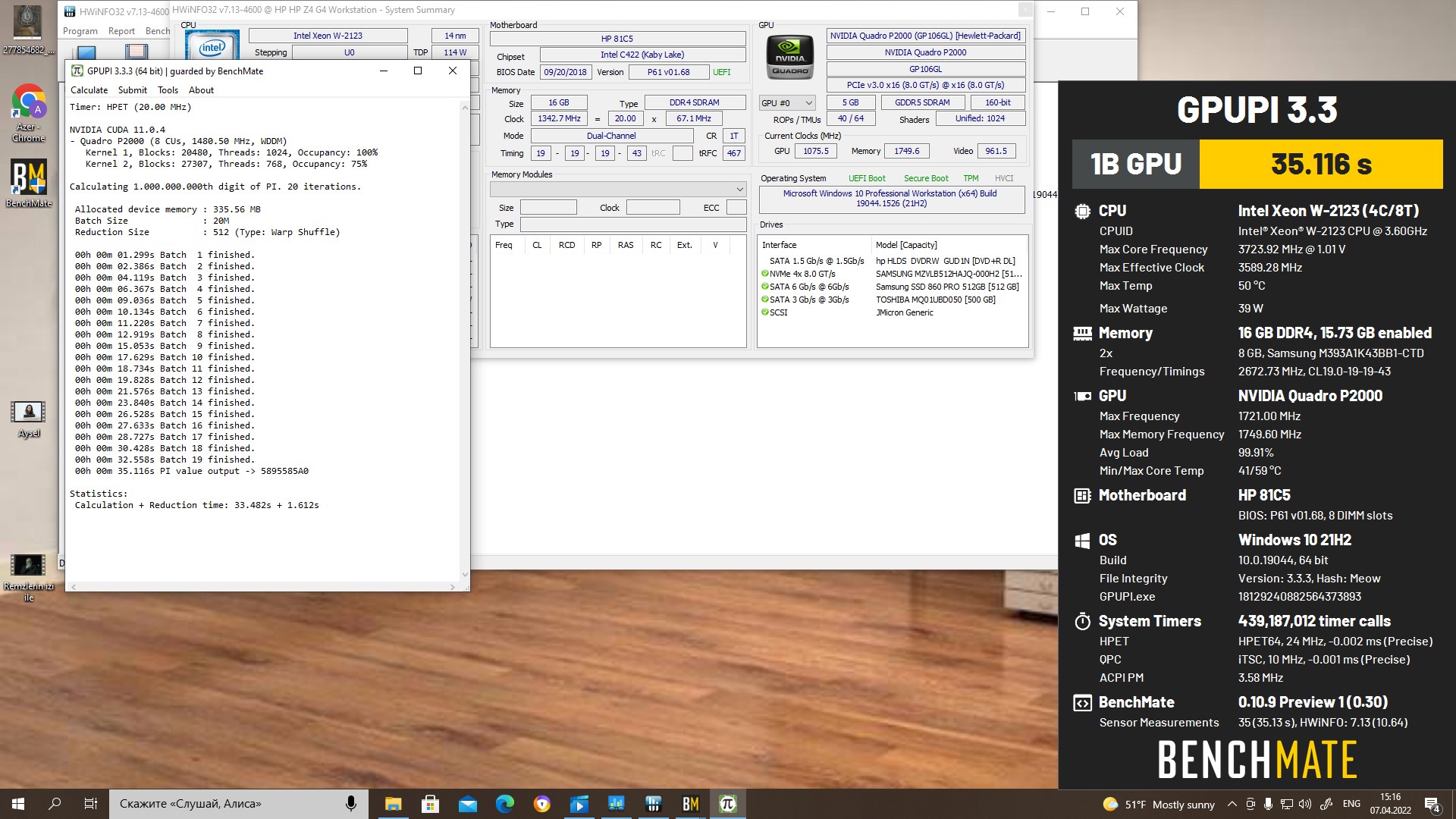Screen dimensions: 1456x819
Task: Switch to BenchMate via BM taskbar icon
Action: point(690,804)
